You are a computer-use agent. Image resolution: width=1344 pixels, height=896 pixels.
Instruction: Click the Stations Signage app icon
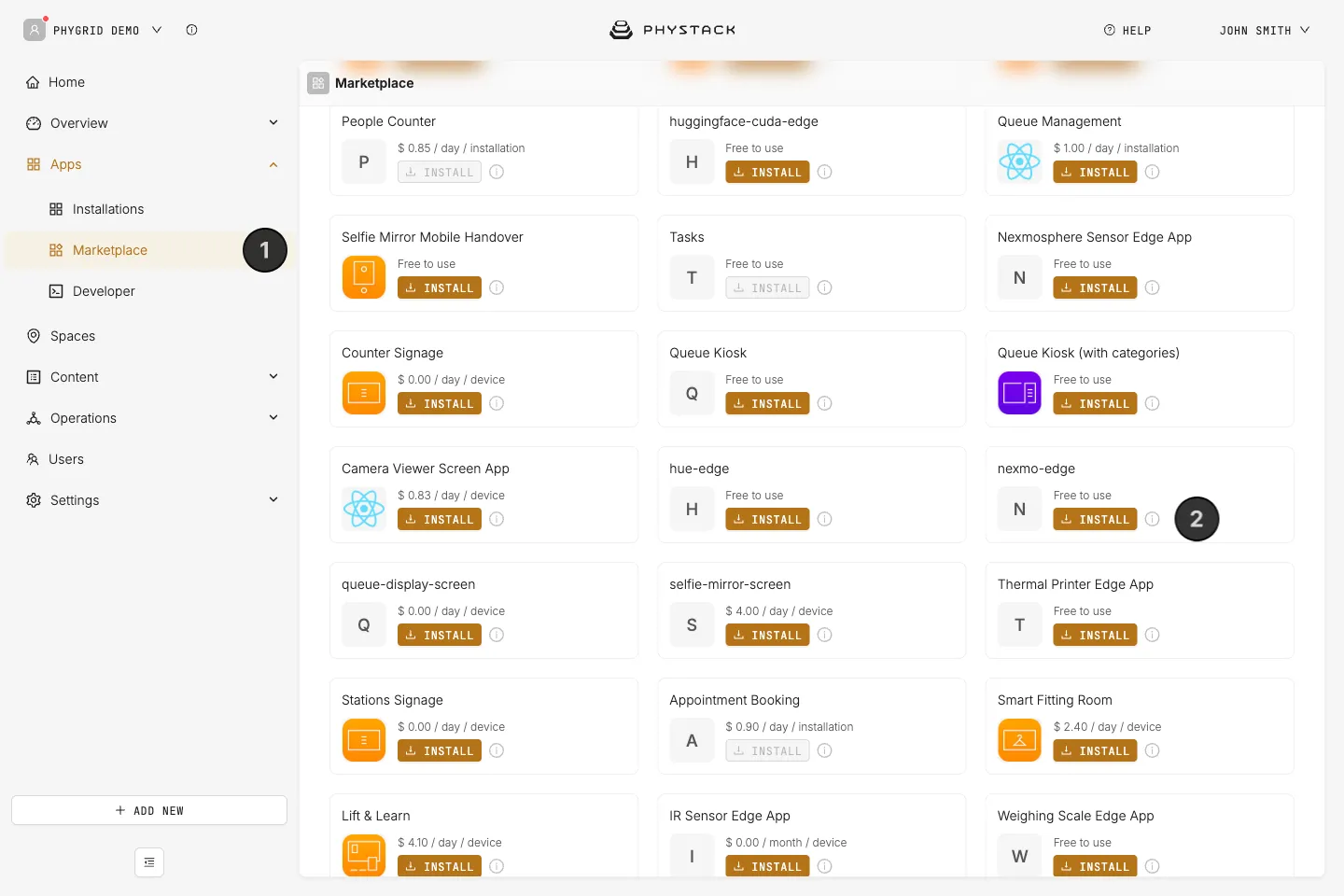click(x=364, y=740)
